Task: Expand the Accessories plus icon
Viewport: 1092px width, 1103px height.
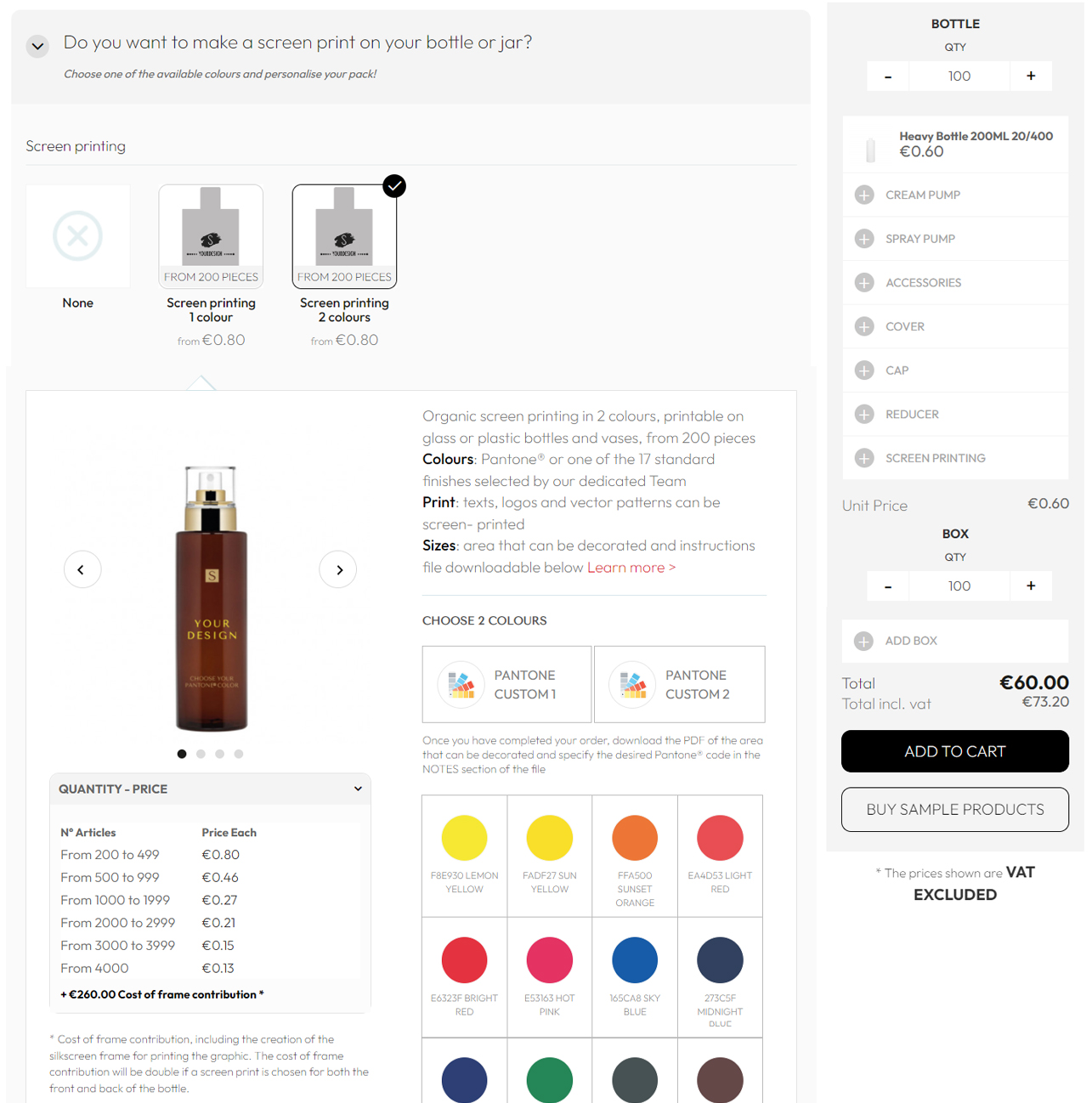Action: coord(864,282)
